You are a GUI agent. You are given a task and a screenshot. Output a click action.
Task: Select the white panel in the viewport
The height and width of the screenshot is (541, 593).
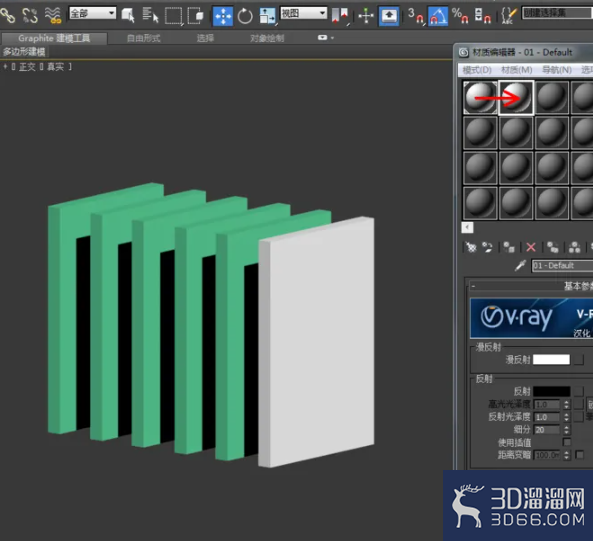[317, 342]
